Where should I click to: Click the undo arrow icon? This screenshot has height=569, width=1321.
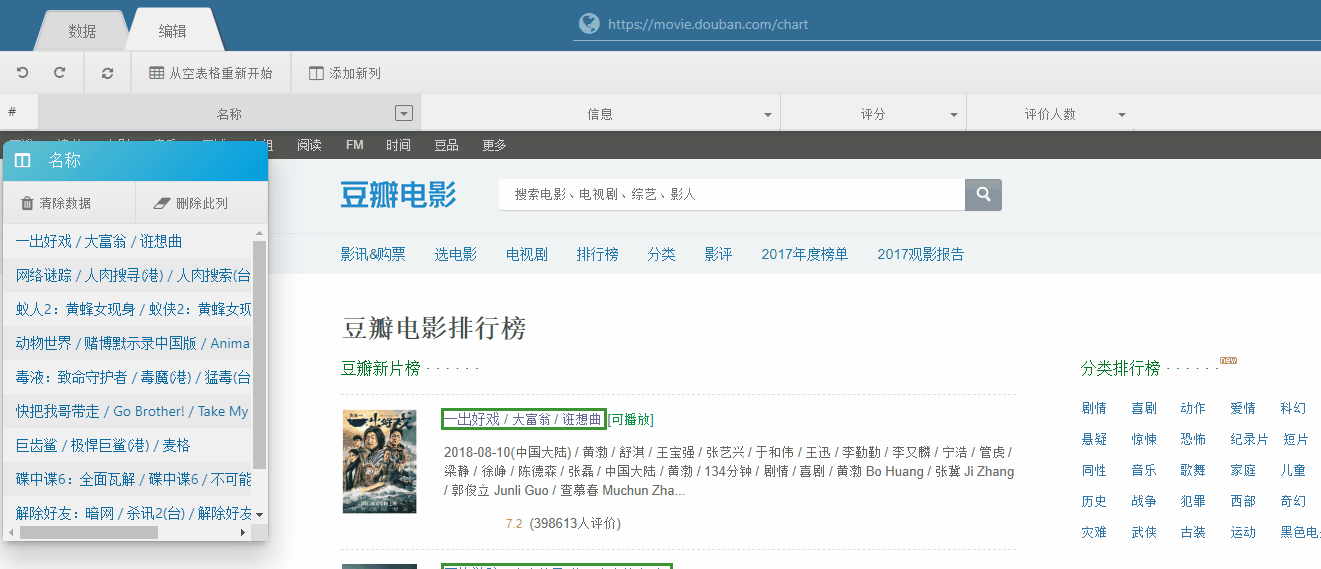(22, 73)
